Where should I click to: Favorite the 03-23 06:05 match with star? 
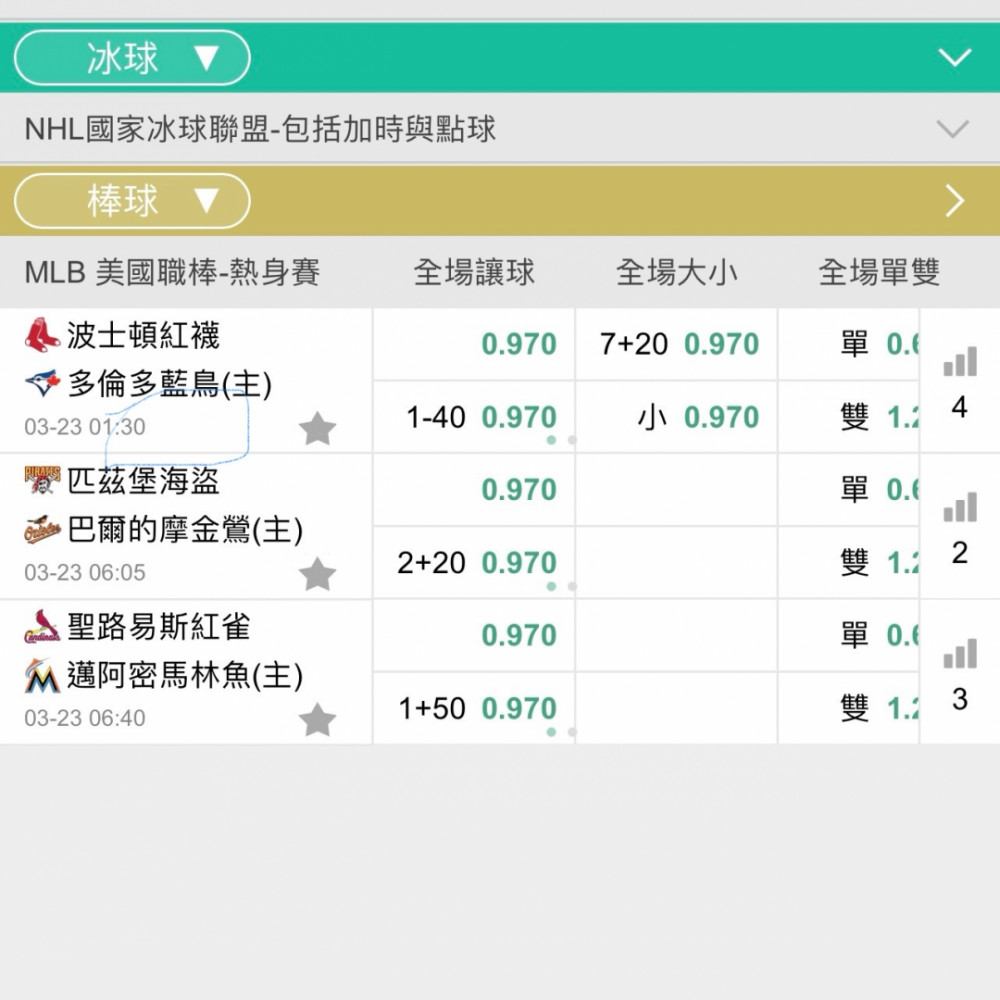pyautogui.click(x=317, y=573)
